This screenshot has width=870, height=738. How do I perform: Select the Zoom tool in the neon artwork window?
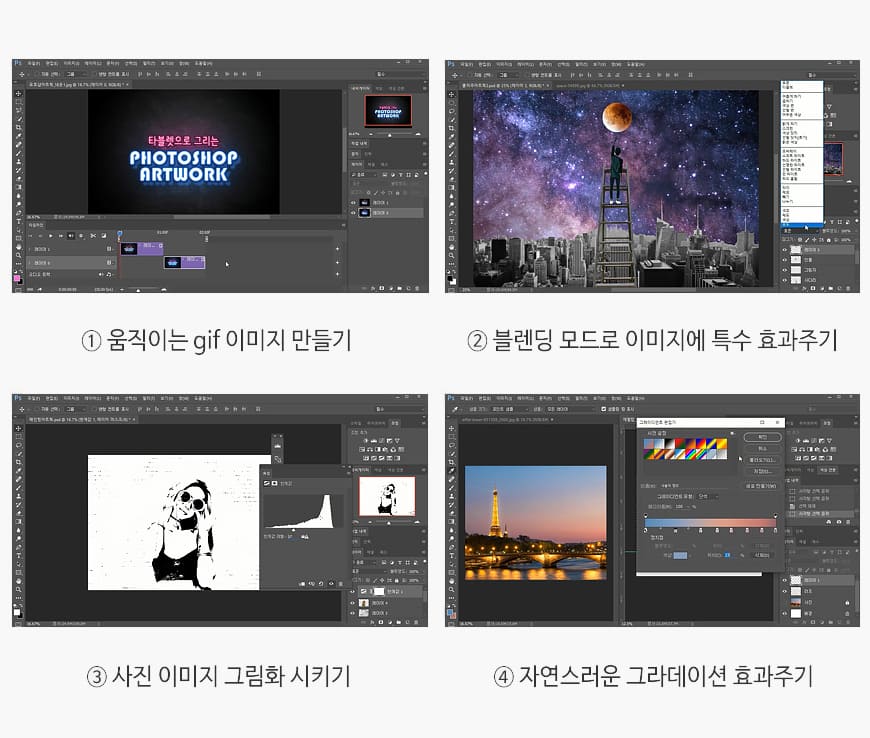[18, 255]
